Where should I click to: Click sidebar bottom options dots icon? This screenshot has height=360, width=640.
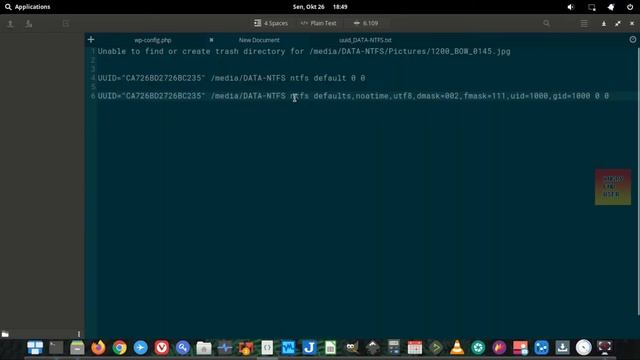79,334
